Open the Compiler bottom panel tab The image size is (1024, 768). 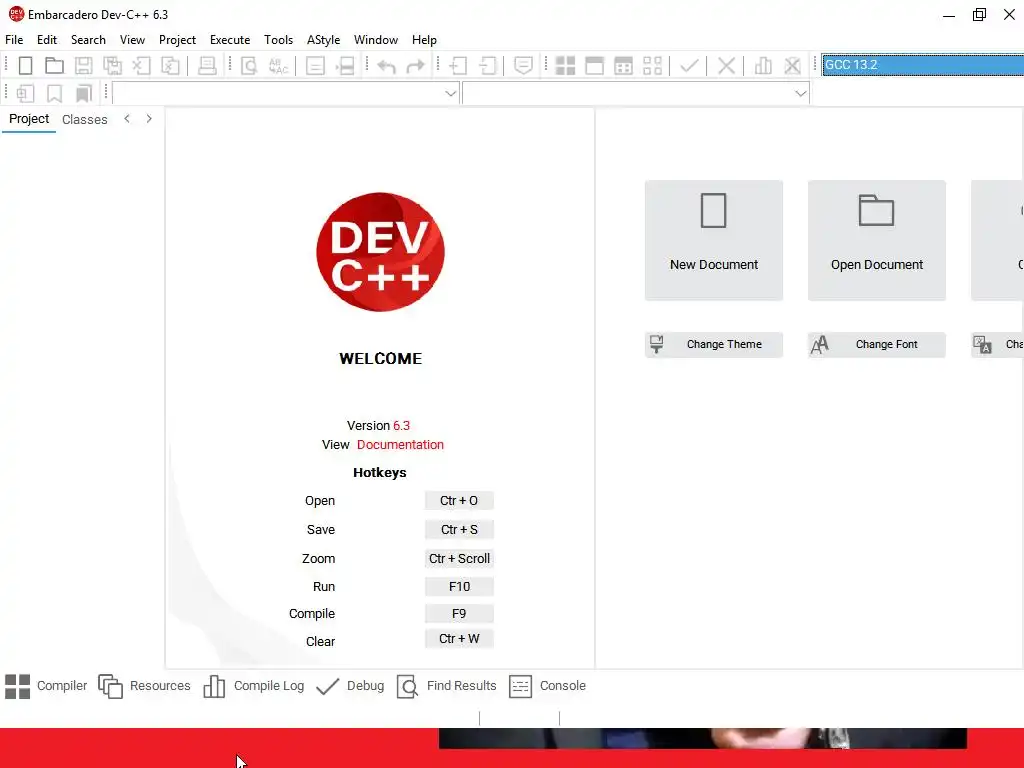coord(46,686)
